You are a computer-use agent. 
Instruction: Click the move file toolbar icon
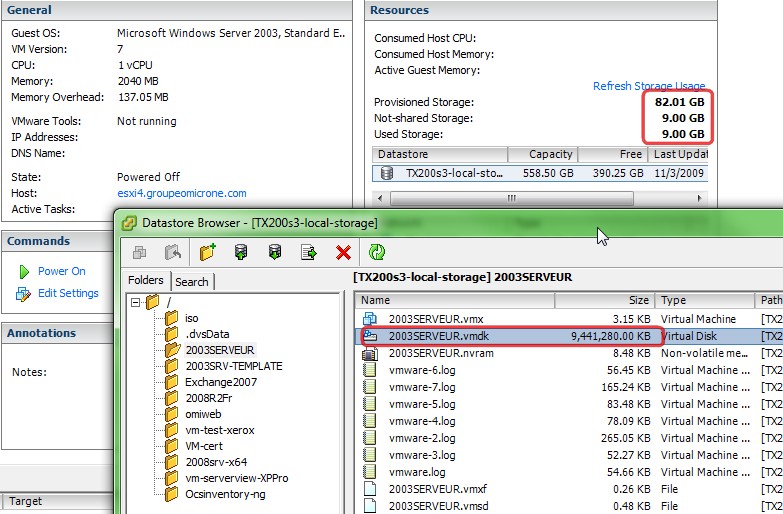(x=309, y=253)
